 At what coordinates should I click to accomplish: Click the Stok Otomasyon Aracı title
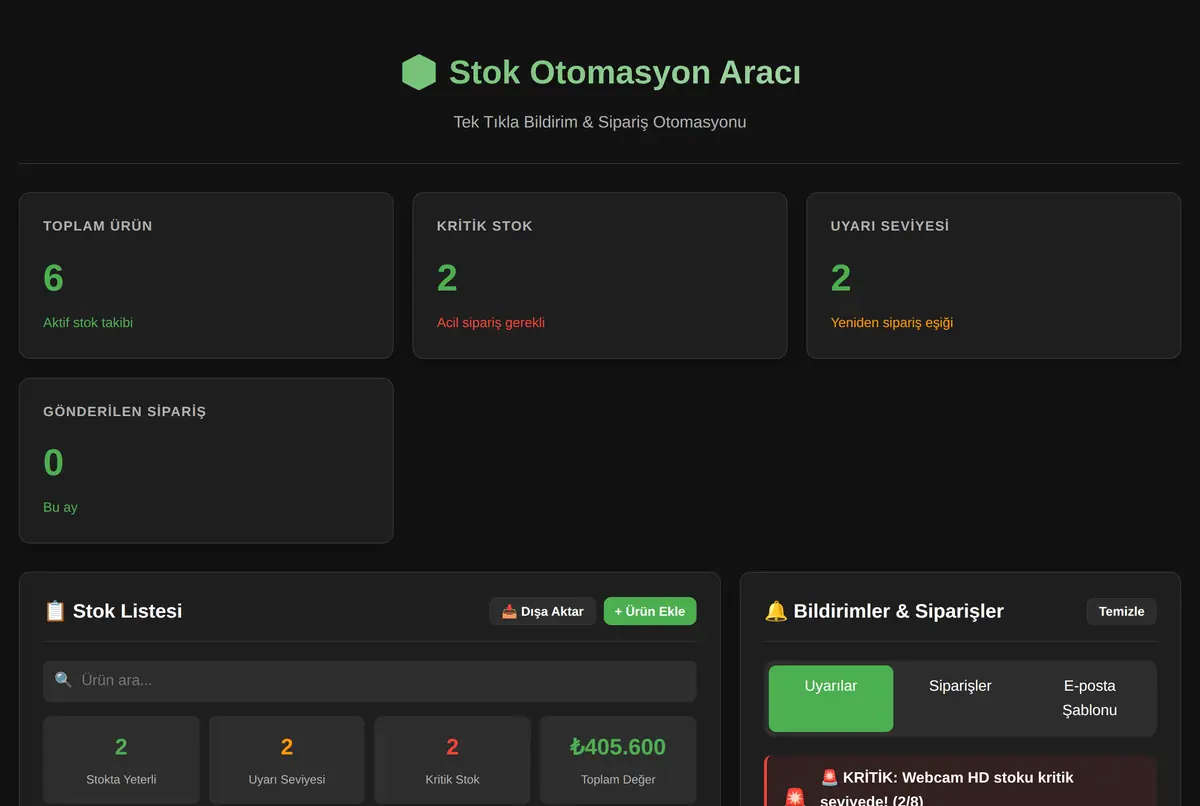624,72
